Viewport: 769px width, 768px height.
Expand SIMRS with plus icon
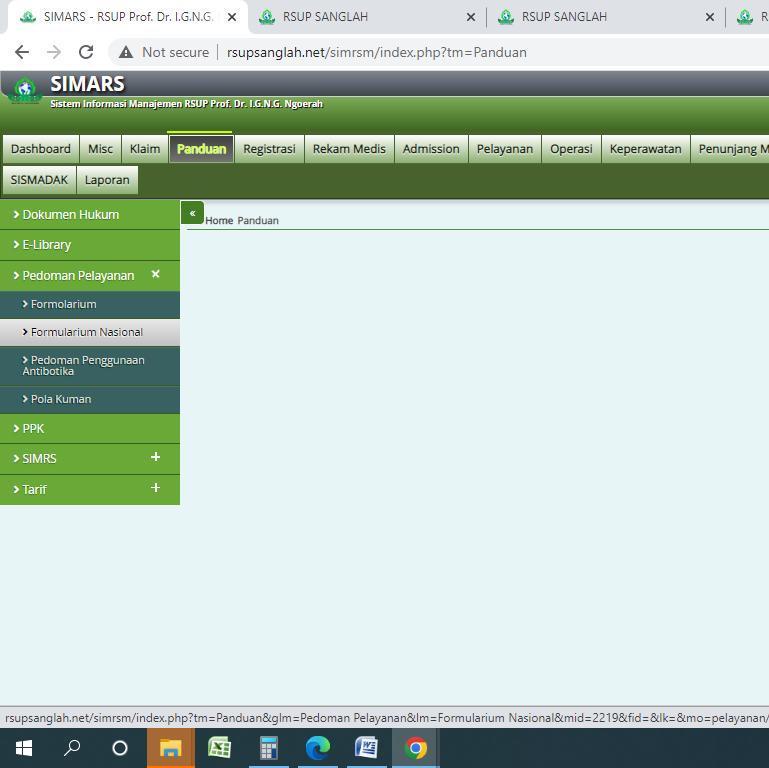pos(155,457)
